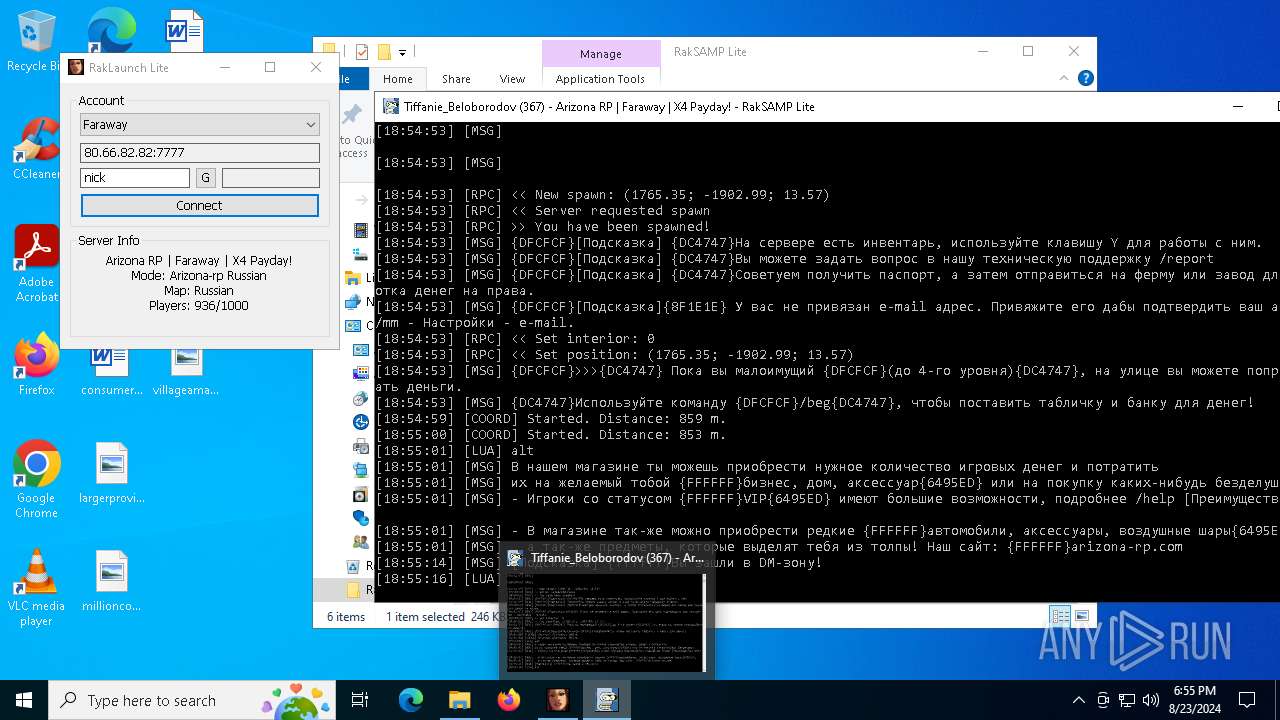Click the RakLaunch Lite taskbar icon
Image resolution: width=1280 pixels, height=720 pixels.
[557, 700]
